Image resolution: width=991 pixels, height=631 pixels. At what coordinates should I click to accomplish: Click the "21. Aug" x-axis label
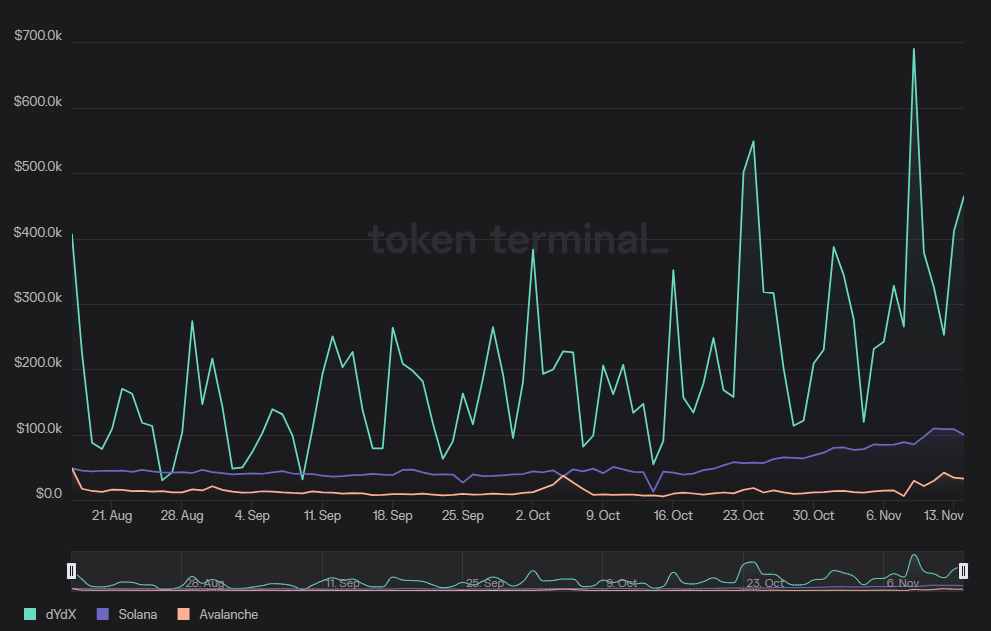(111, 516)
